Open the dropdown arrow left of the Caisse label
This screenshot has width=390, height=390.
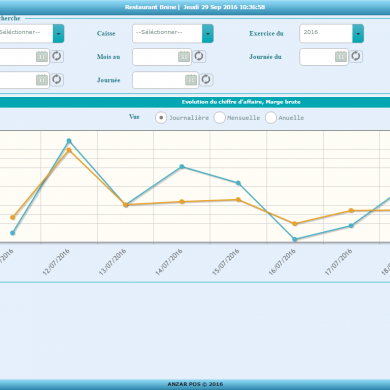pyautogui.click(x=58, y=33)
